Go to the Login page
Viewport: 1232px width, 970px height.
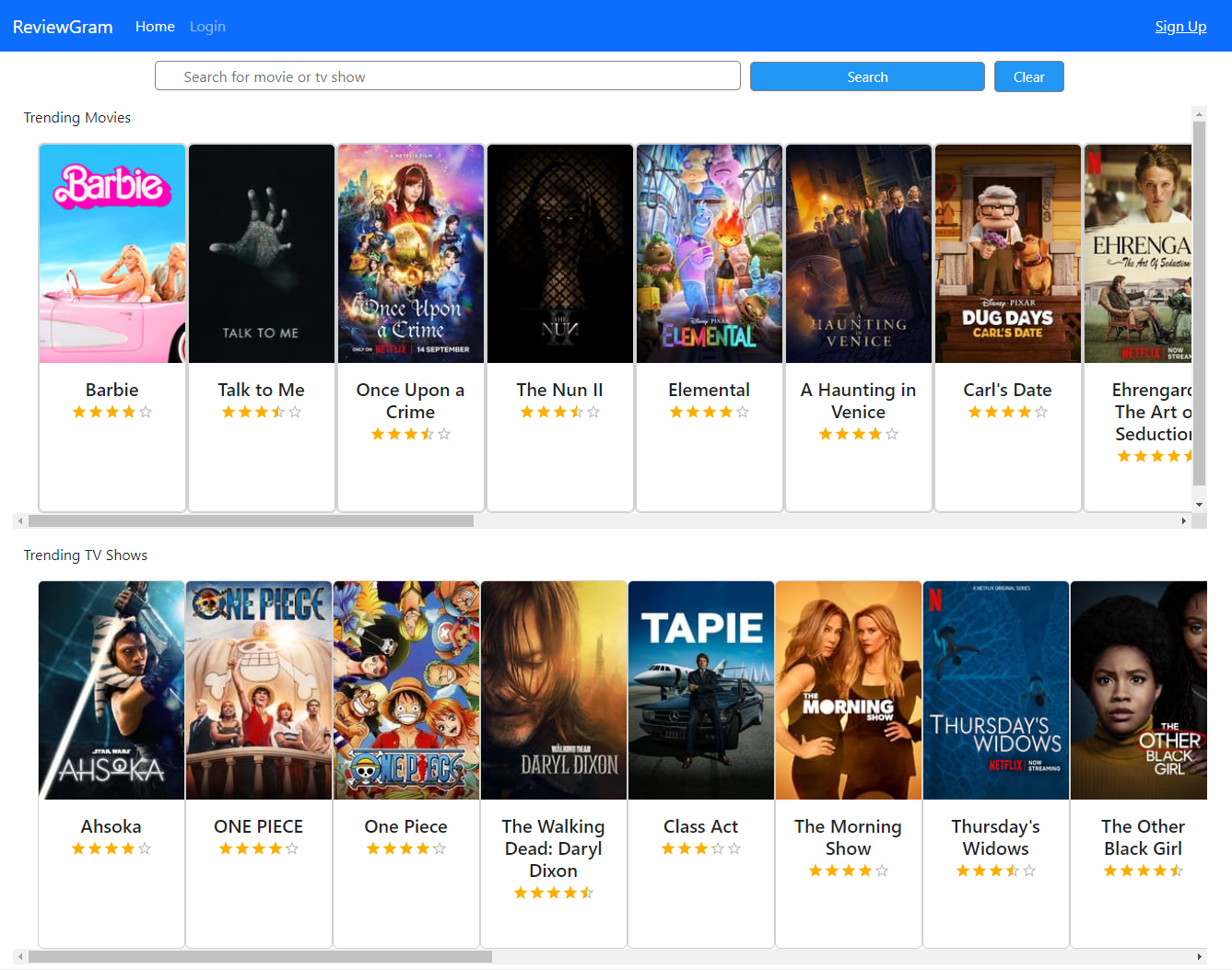pos(207,27)
